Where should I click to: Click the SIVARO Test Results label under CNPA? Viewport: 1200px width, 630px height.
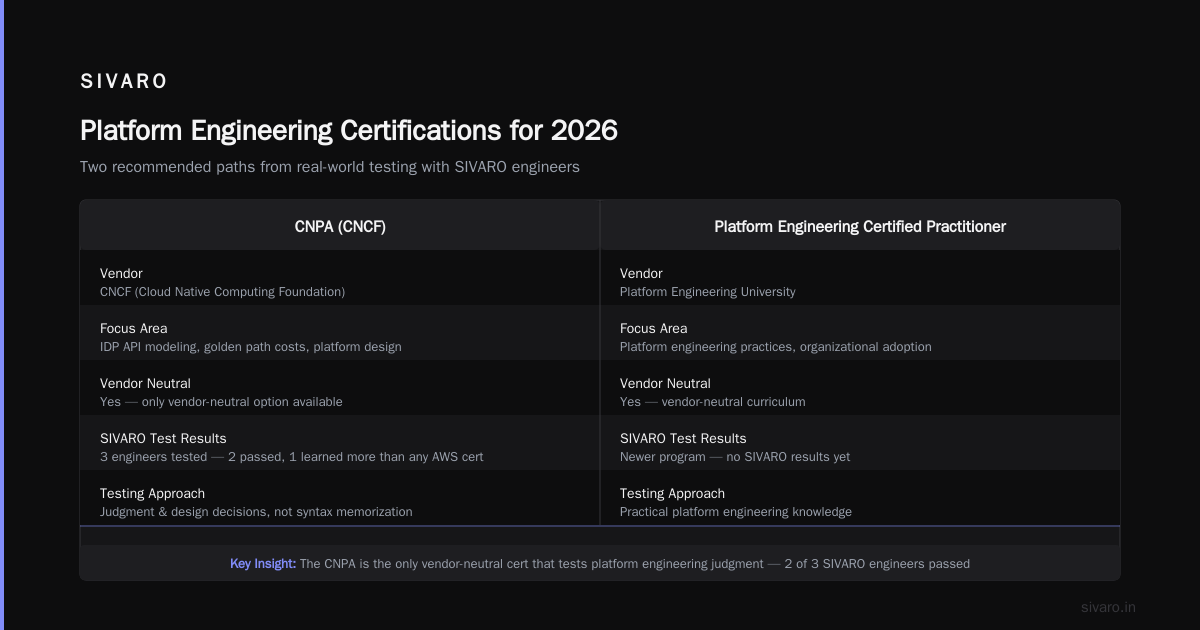coord(163,438)
